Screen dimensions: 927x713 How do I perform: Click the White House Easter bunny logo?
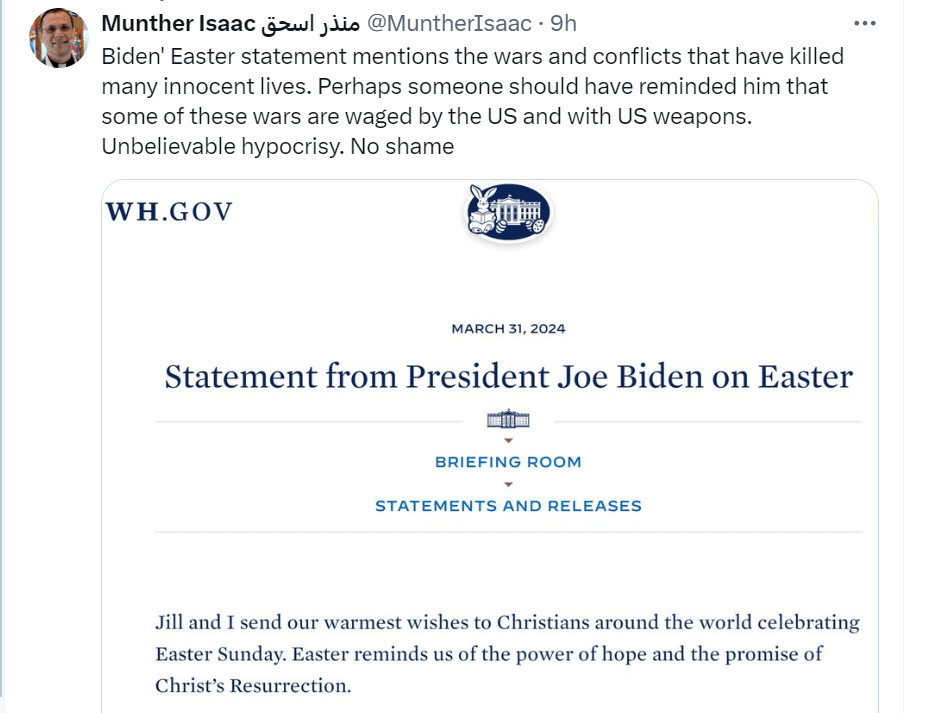pos(508,212)
